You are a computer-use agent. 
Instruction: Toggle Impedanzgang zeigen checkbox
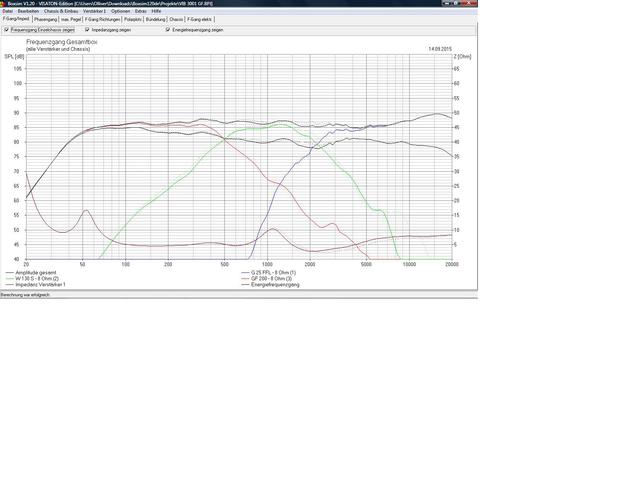pos(87,30)
